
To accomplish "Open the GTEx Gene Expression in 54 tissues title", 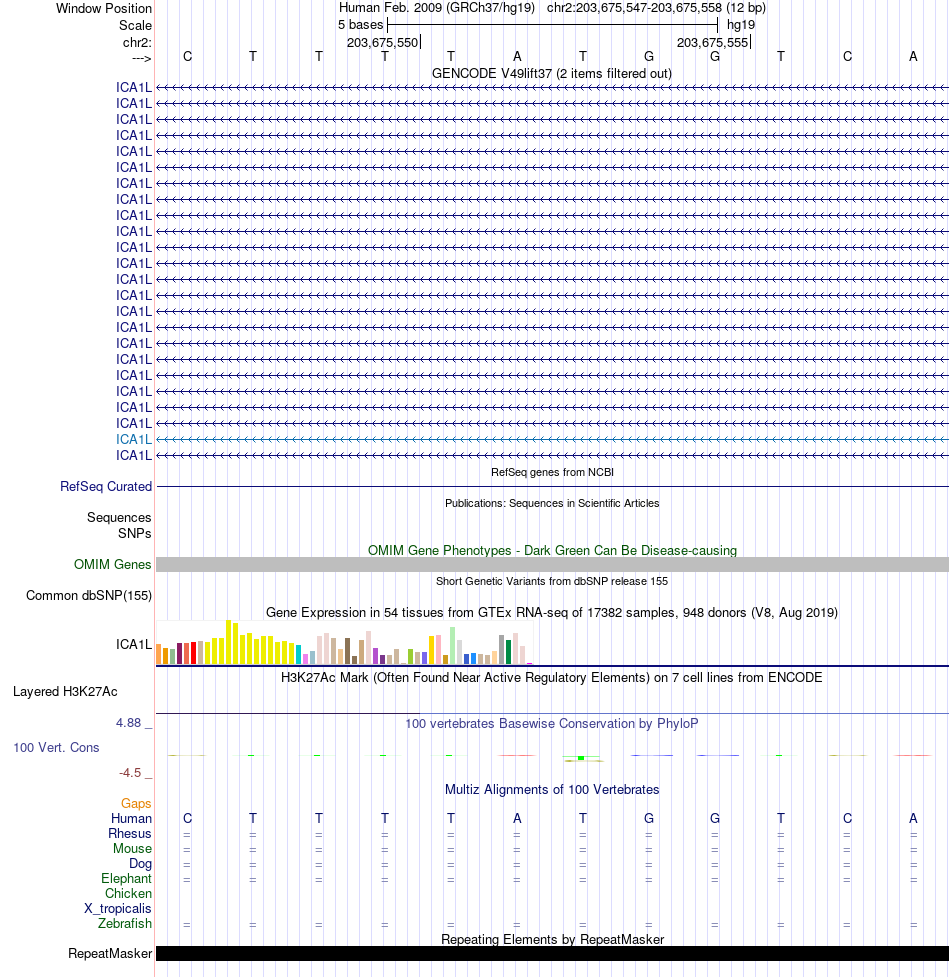I will pos(552,612).
